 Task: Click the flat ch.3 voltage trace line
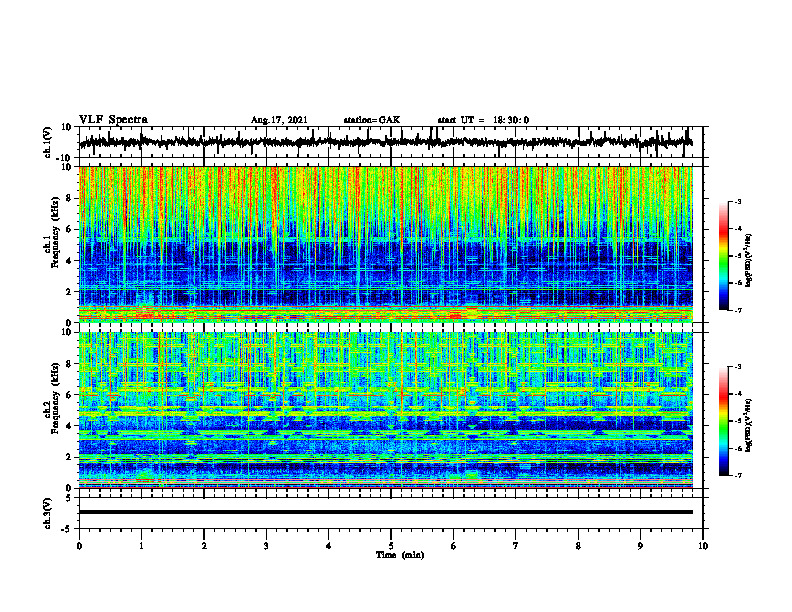pyautogui.click(x=385, y=512)
